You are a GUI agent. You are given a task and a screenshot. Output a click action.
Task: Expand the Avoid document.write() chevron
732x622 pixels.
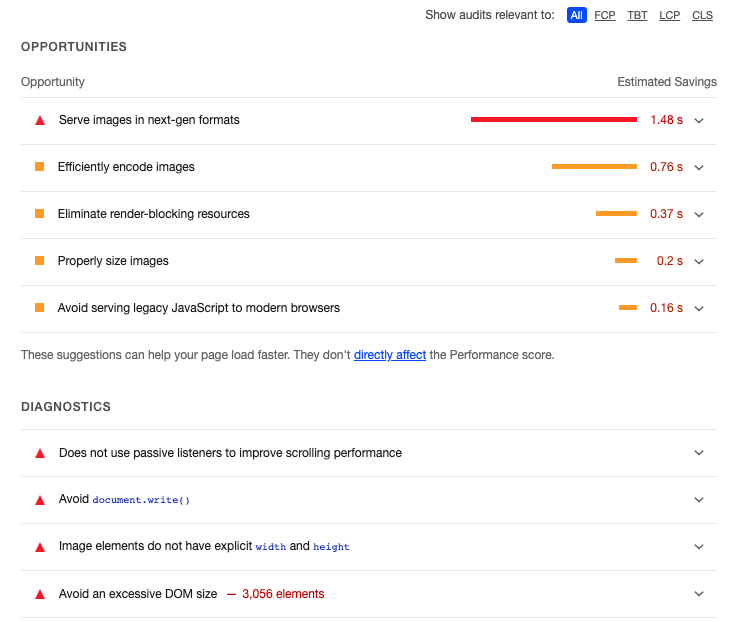699,500
